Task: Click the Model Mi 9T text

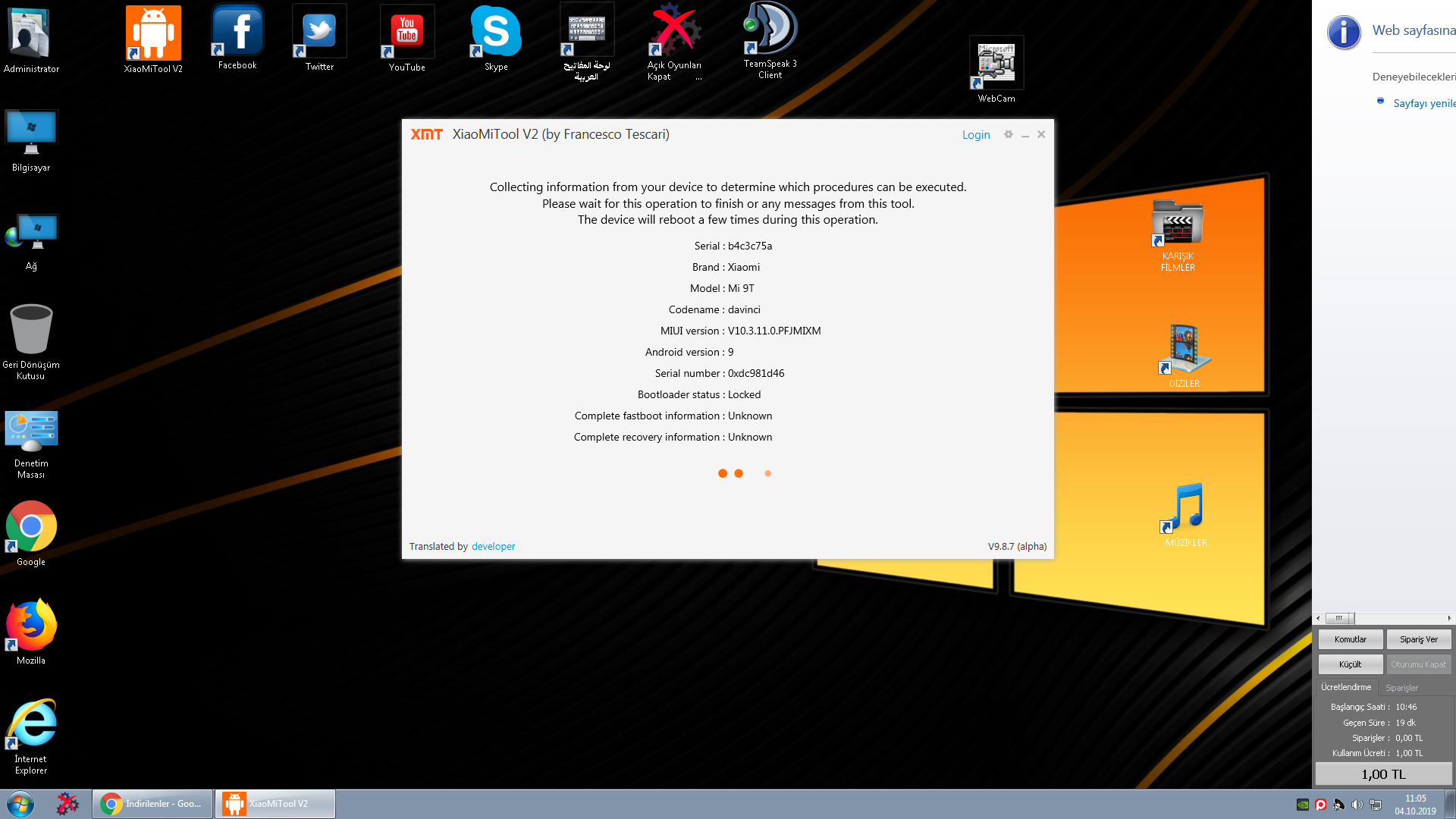Action: point(722,288)
